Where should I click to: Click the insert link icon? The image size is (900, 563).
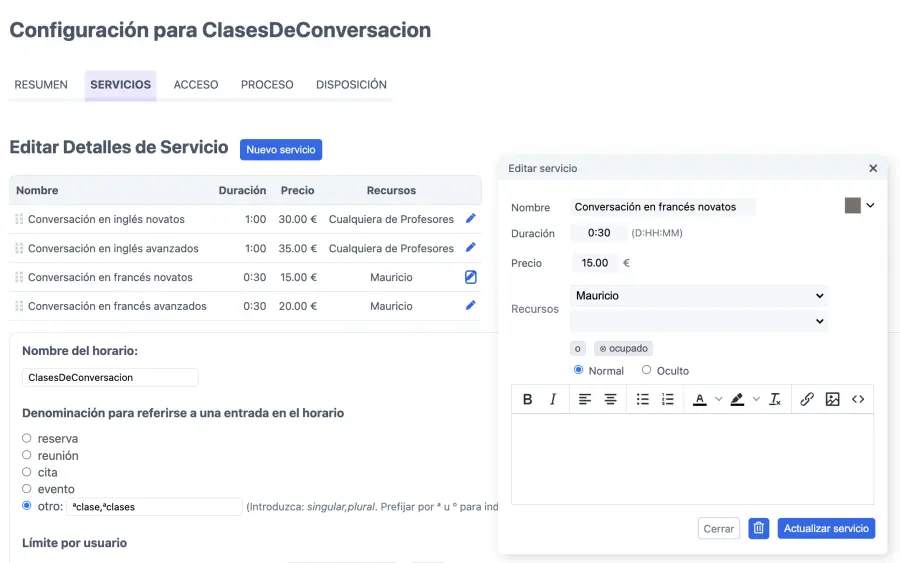807,400
